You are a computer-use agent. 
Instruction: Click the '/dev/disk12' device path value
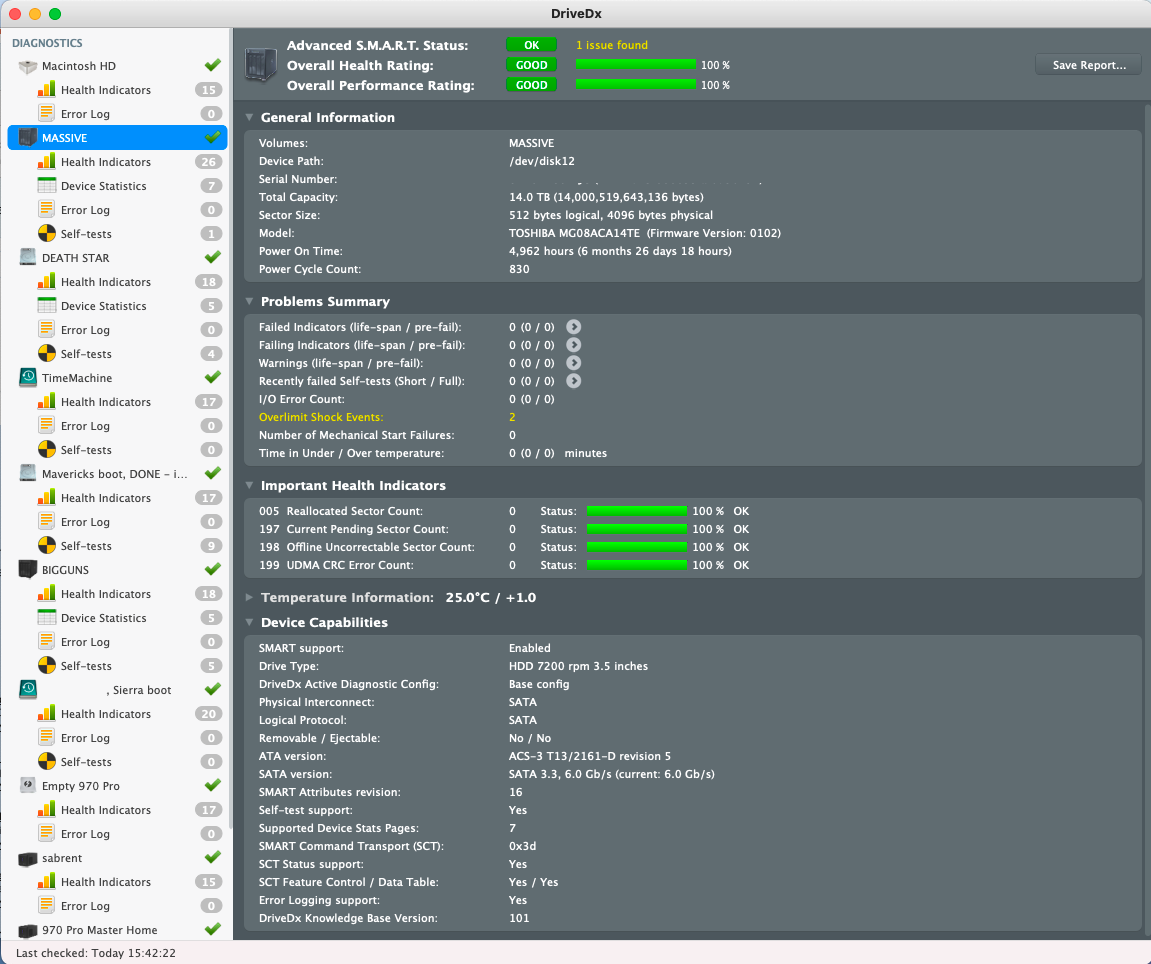pyautogui.click(x=542, y=161)
